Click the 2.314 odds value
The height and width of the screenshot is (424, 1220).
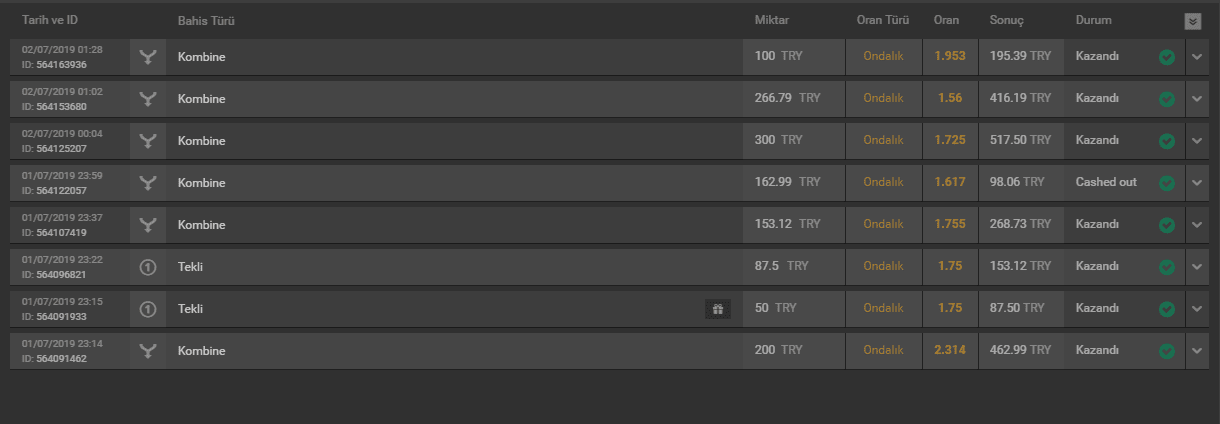coord(950,351)
